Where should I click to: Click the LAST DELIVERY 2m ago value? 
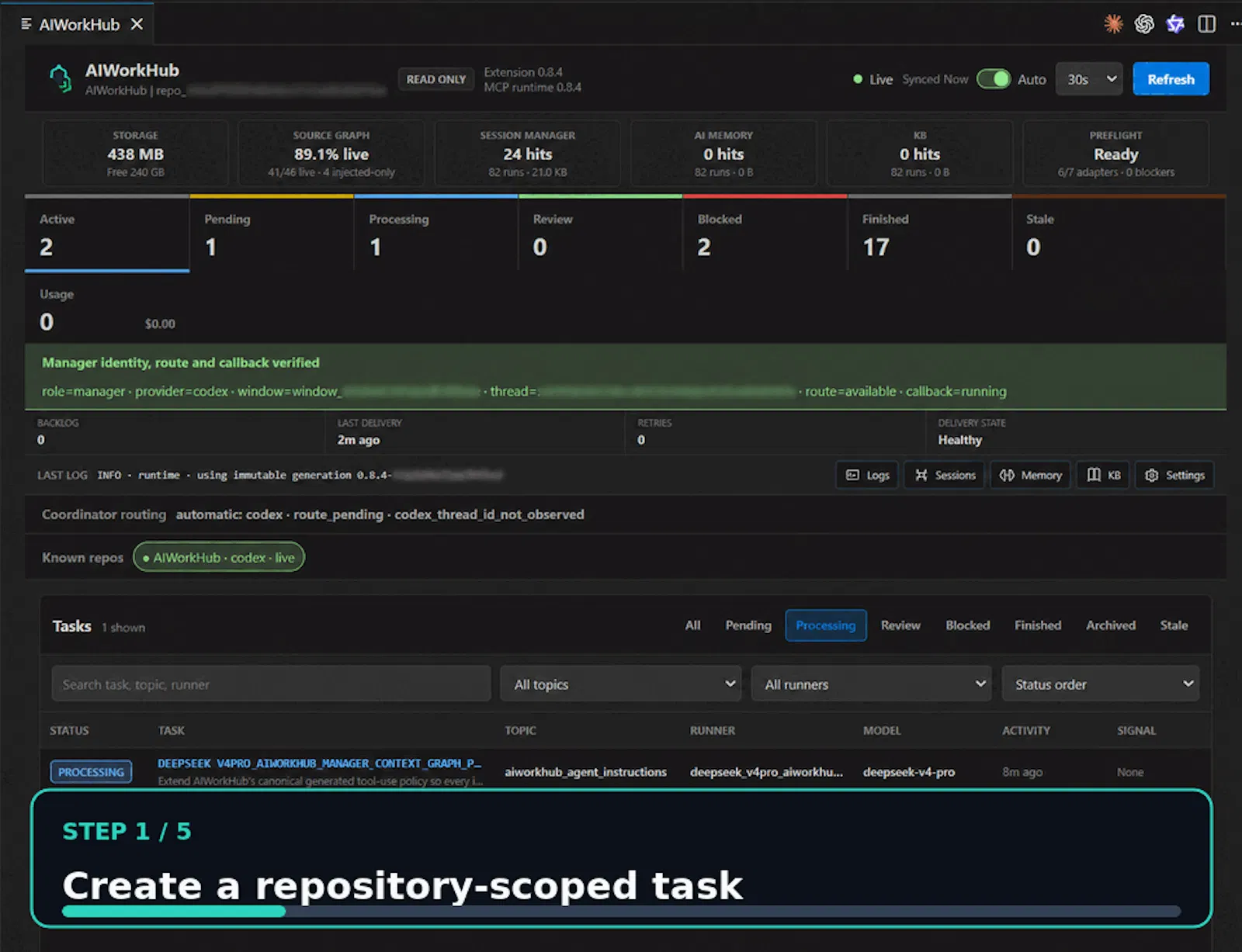point(359,440)
